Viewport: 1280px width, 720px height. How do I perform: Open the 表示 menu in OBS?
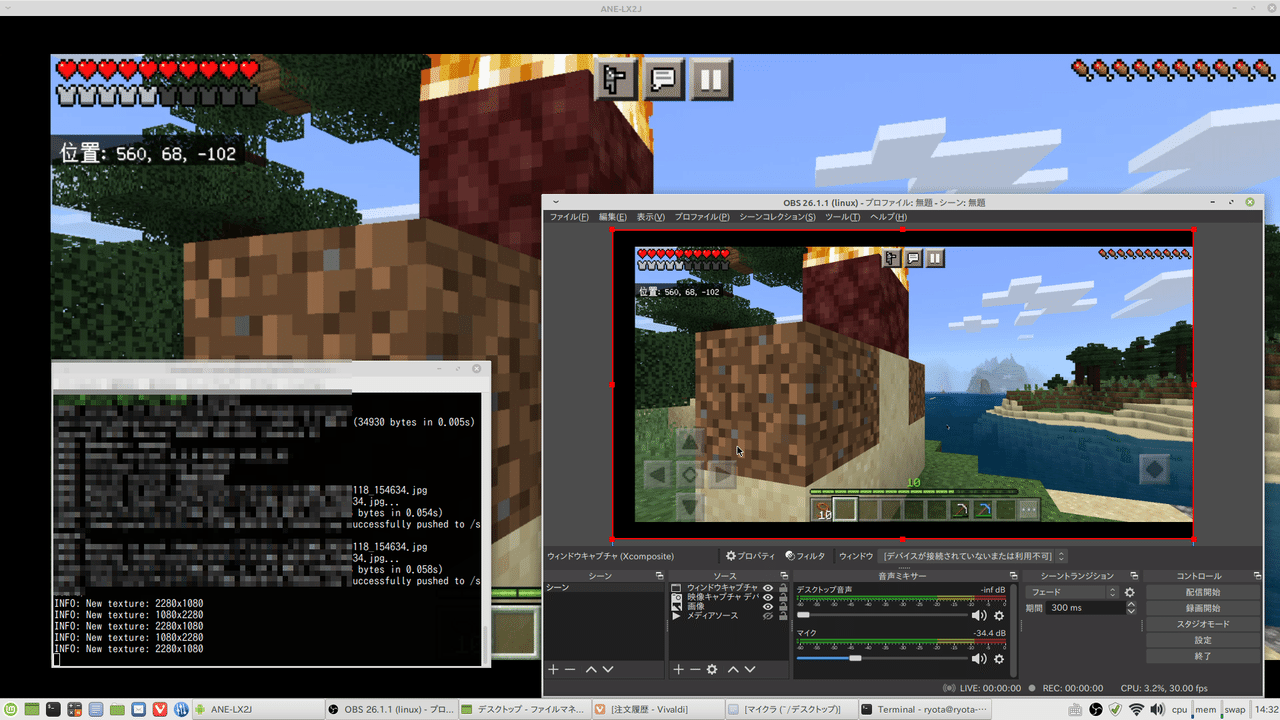[651, 217]
